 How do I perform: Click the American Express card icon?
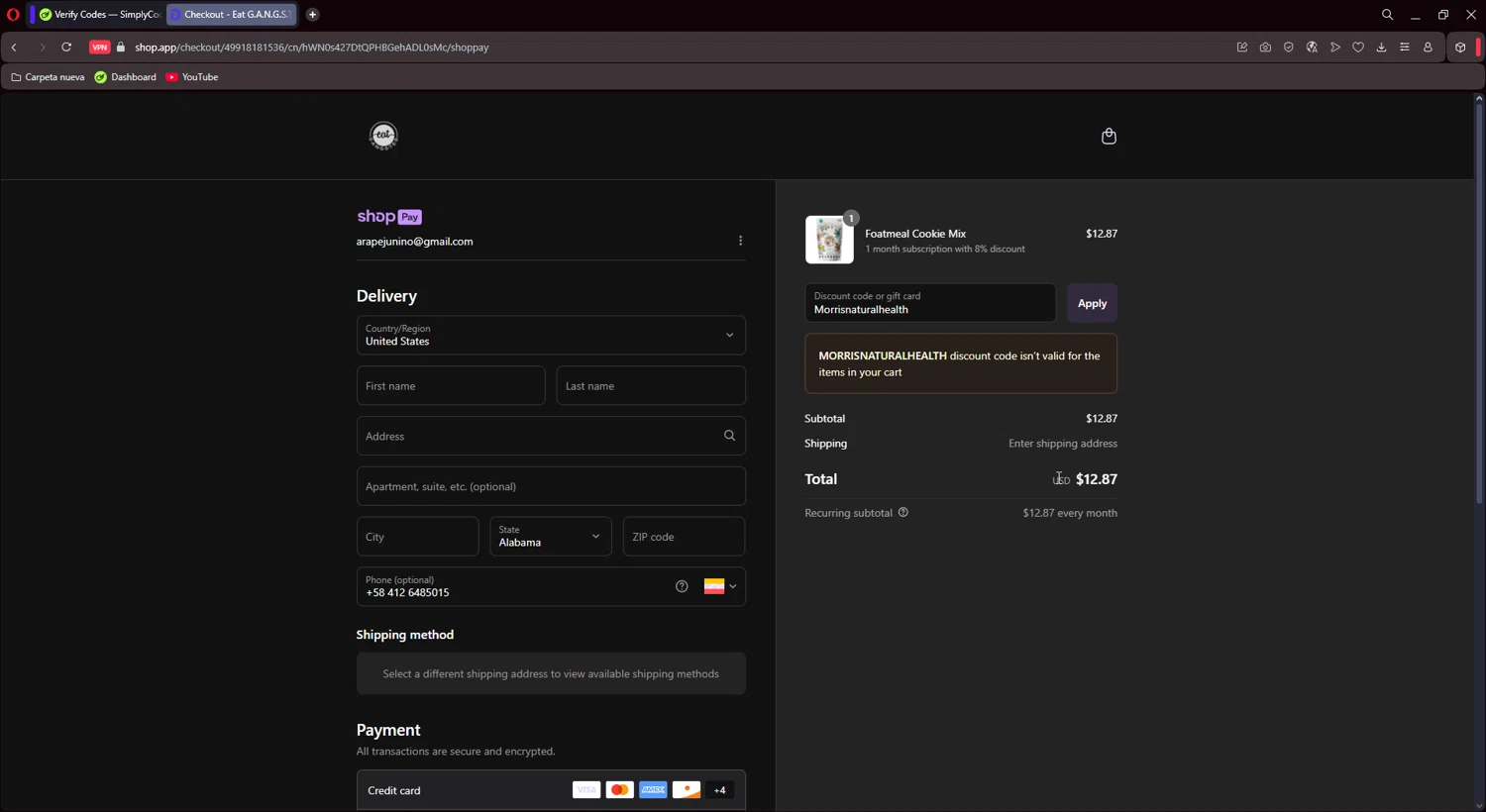click(653, 790)
